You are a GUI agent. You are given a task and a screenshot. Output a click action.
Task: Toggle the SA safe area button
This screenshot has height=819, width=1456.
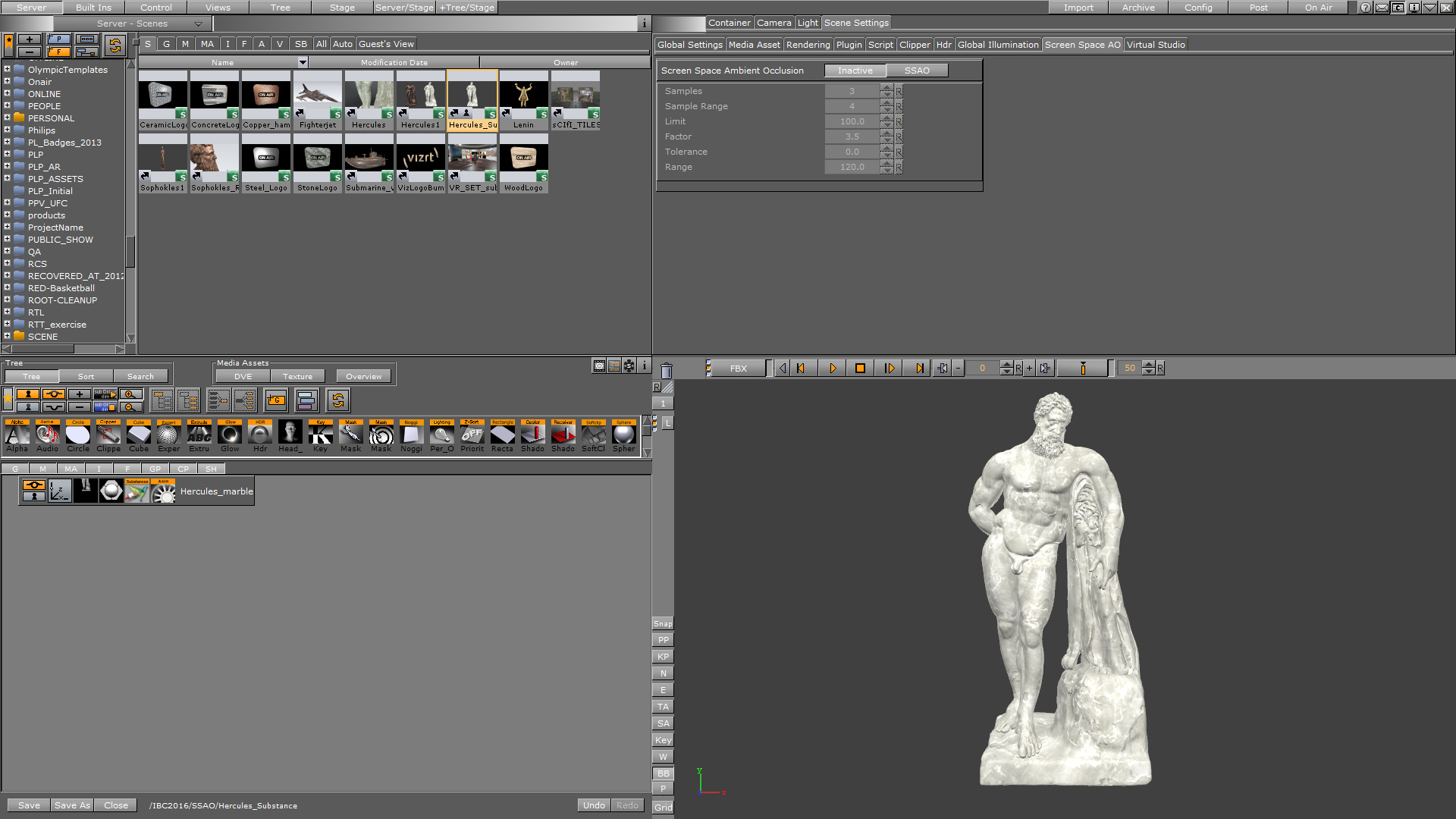(x=663, y=723)
